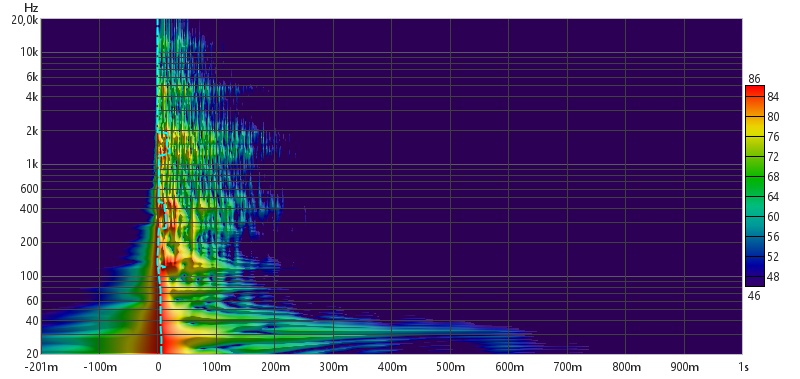Select the 40 Hz axis label
Image resolution: width=800 pixels, height=379 pixels.
point(33,320)
